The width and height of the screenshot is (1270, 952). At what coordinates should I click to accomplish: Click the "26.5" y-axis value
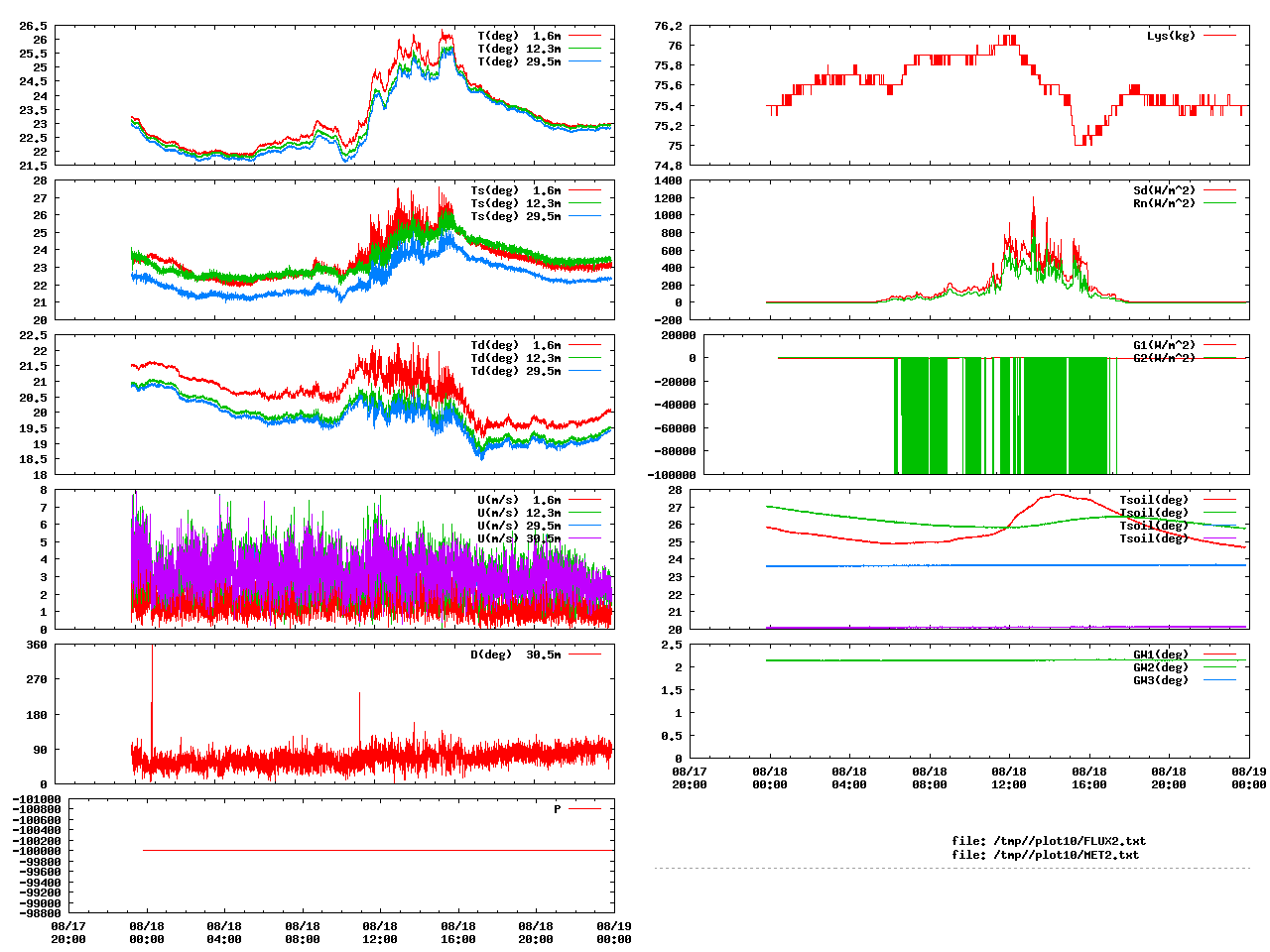tap(34, 26)
